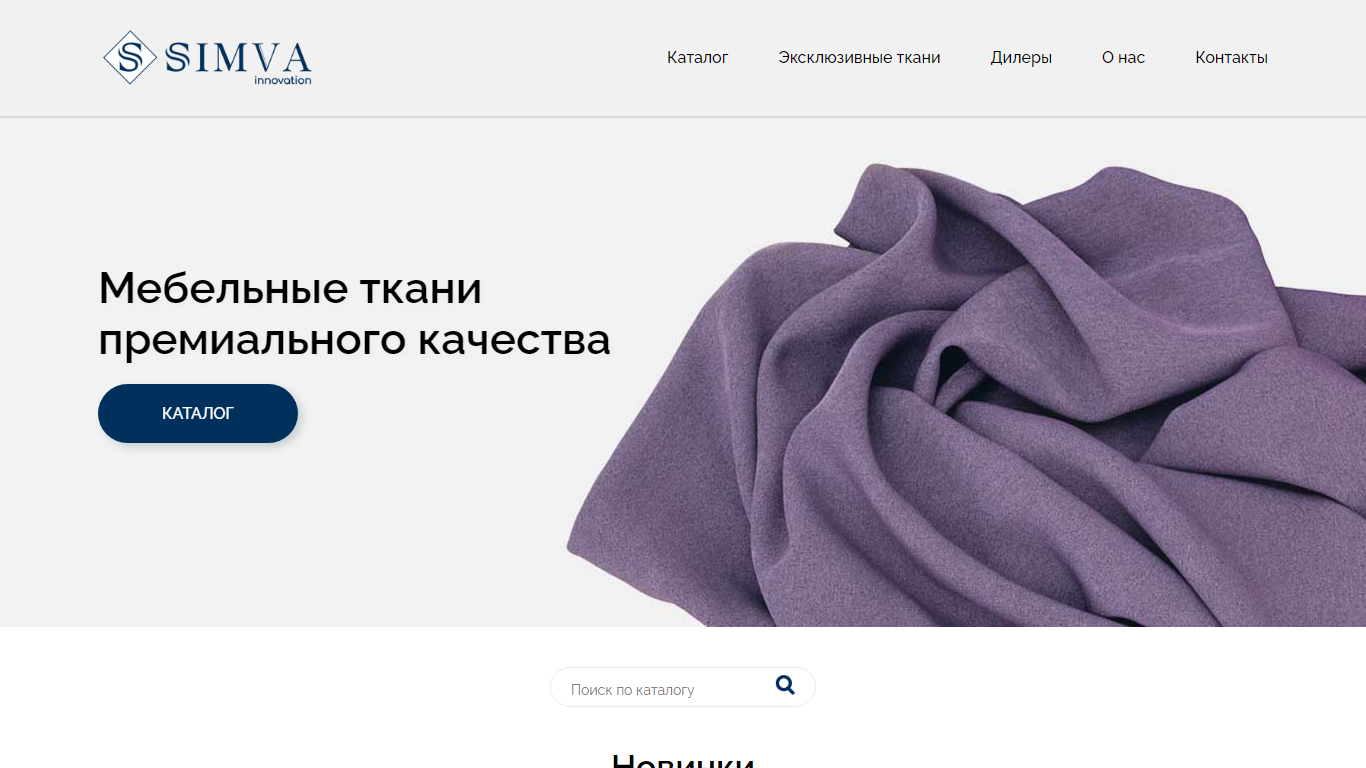Click the премиального качества headline line
1366x768 pixels.
click(354, 340)
